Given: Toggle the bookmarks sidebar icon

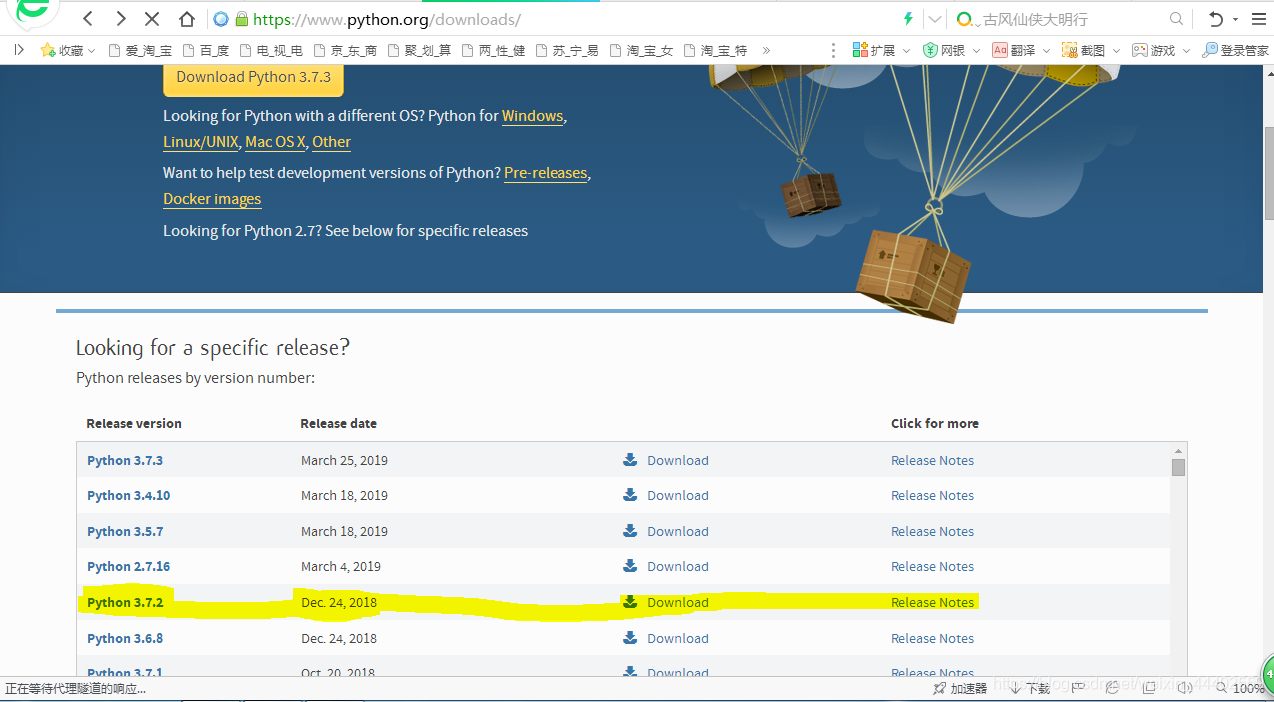Looking at the screenshot, I should tap(19, 50).
